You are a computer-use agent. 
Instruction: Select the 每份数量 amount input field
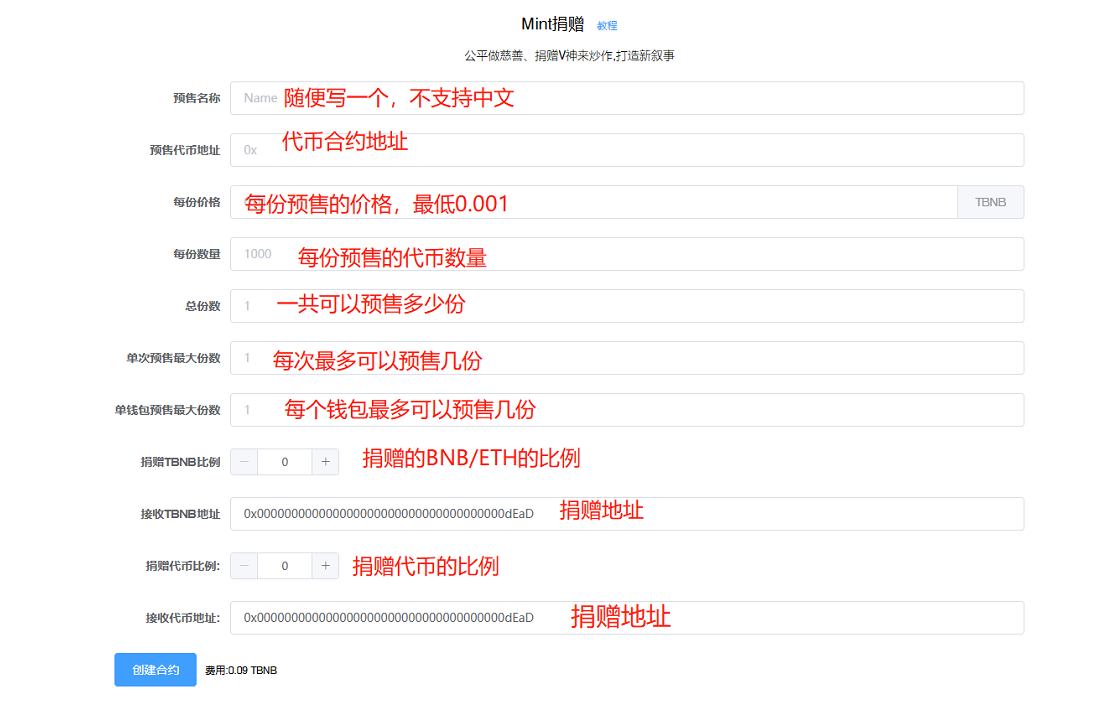pyautogui.click(x=626, y=254)
